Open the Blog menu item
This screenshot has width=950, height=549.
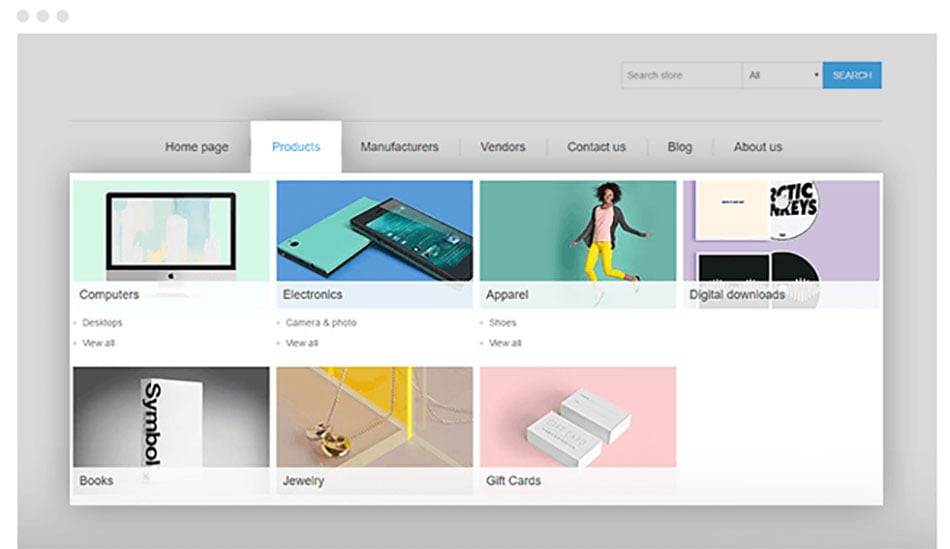(679, 147)
